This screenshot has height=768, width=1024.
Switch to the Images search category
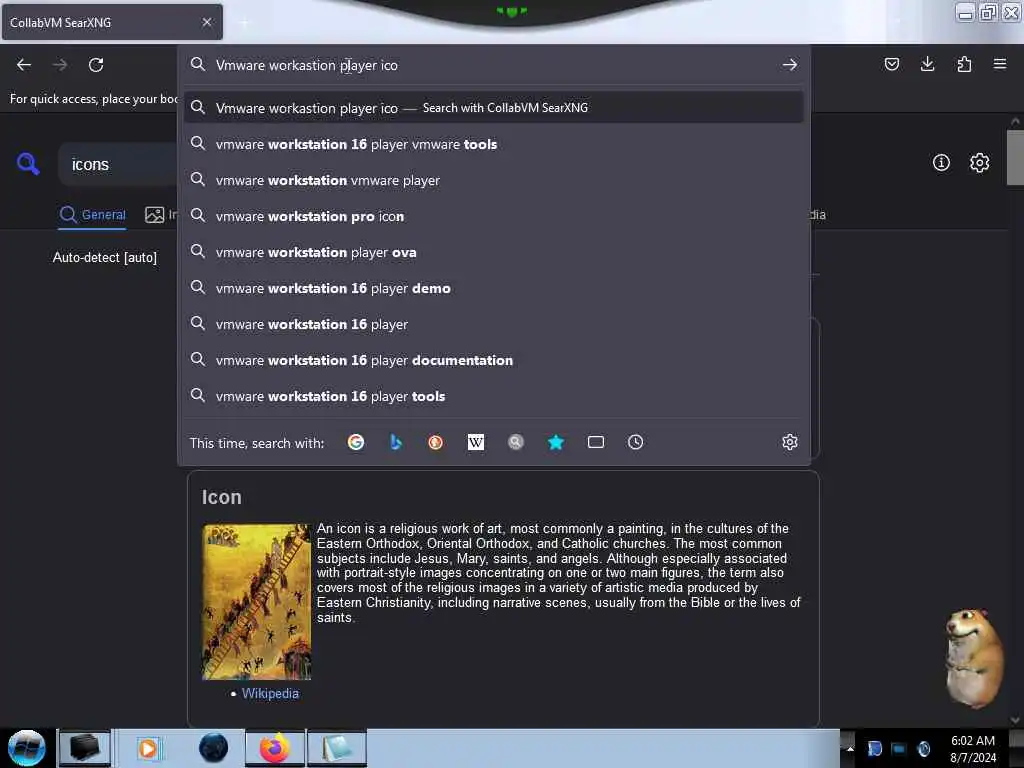click(161, 214)
